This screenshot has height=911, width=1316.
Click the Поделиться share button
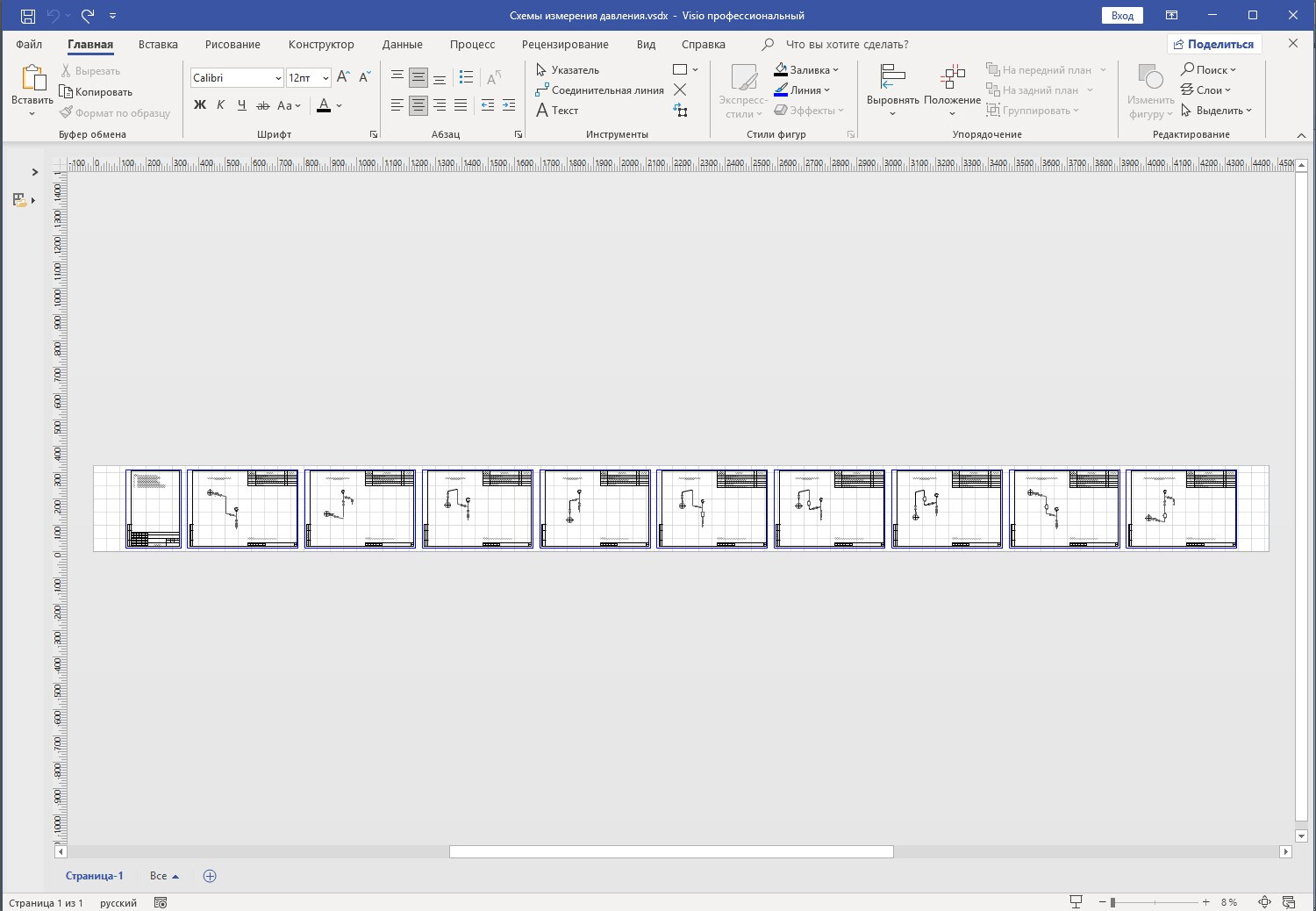[1214, 44]
